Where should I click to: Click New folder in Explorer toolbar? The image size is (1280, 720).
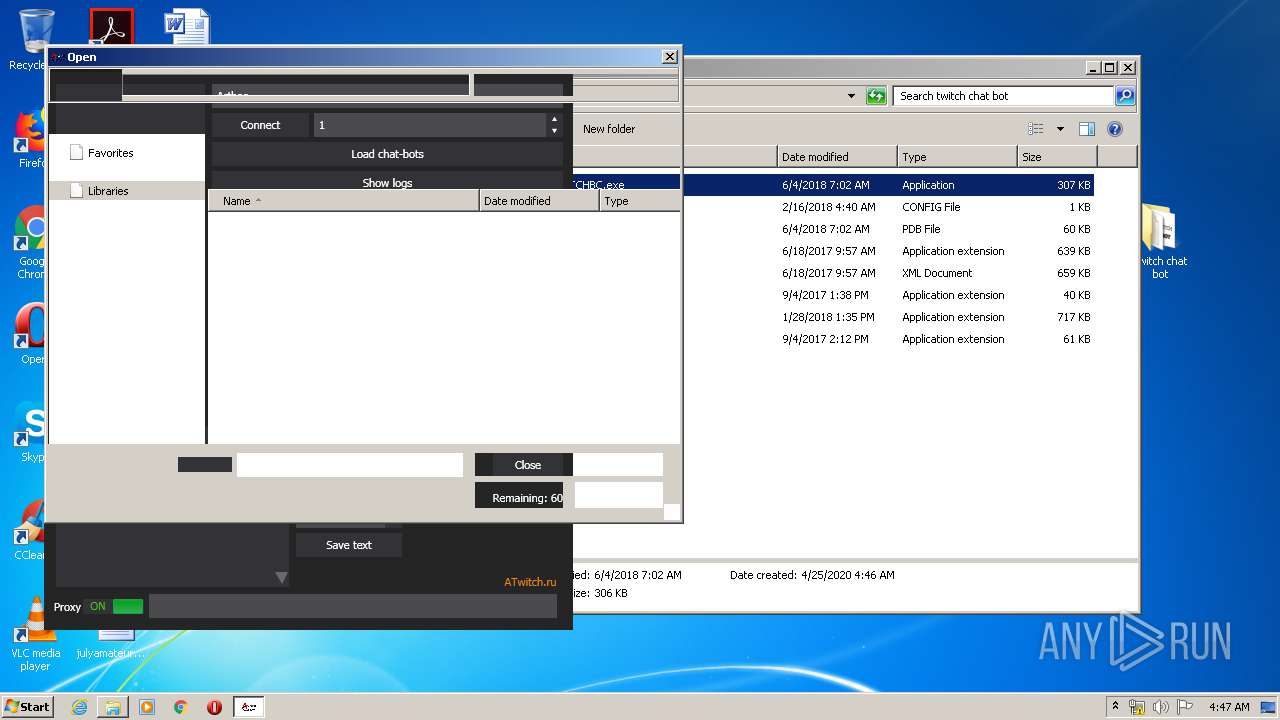coord(609,129)
